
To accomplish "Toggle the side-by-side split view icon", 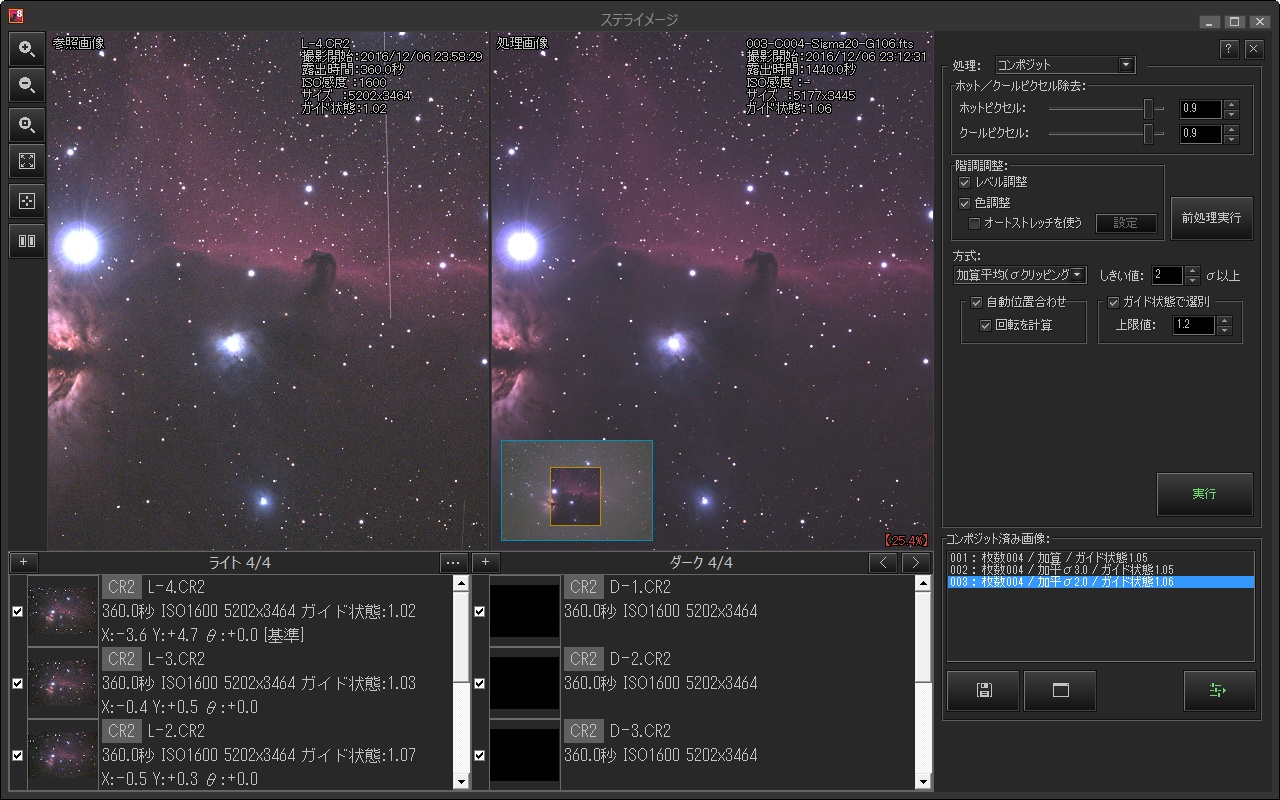I will [27, 241].
